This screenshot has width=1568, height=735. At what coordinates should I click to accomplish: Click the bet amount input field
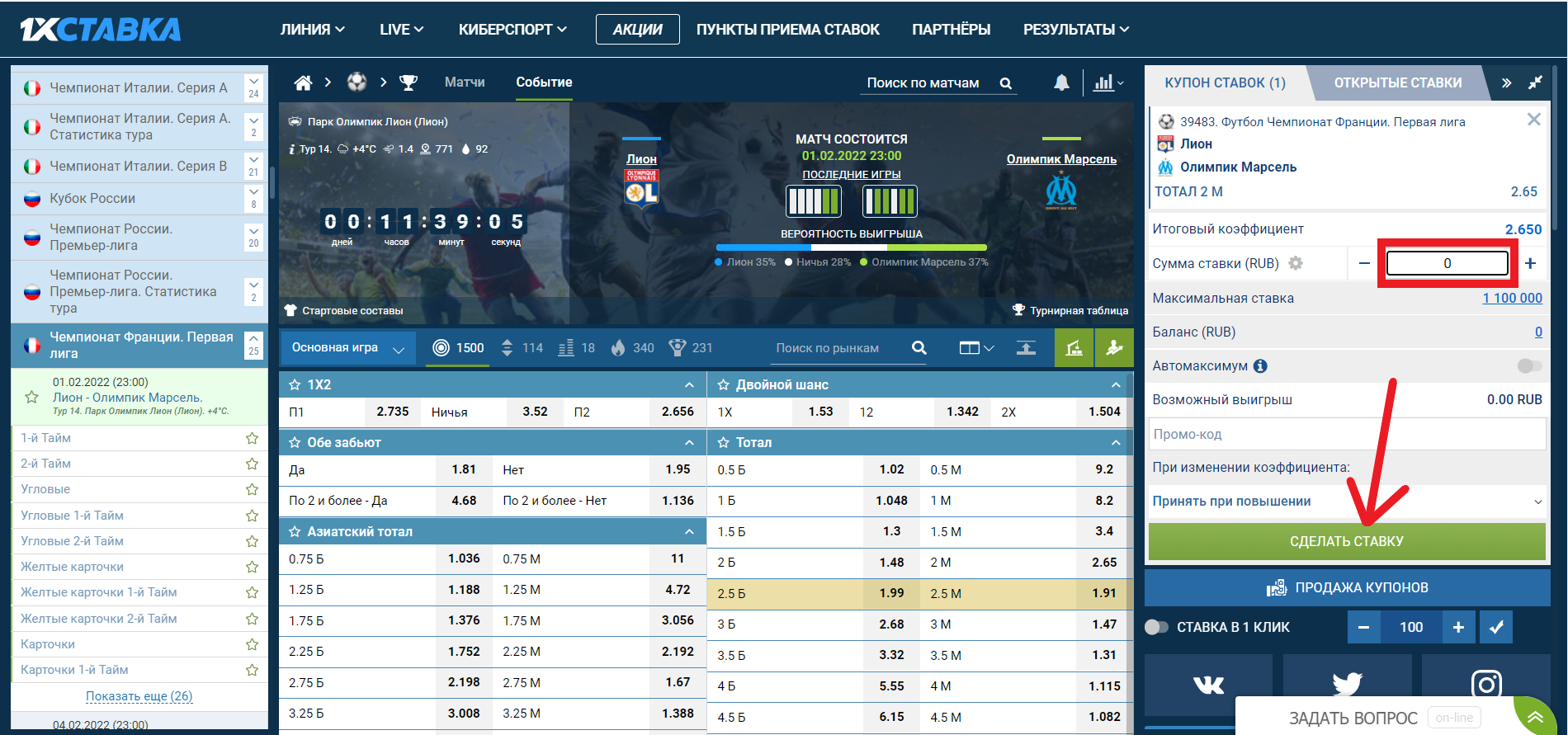(x=1447, y=263)
